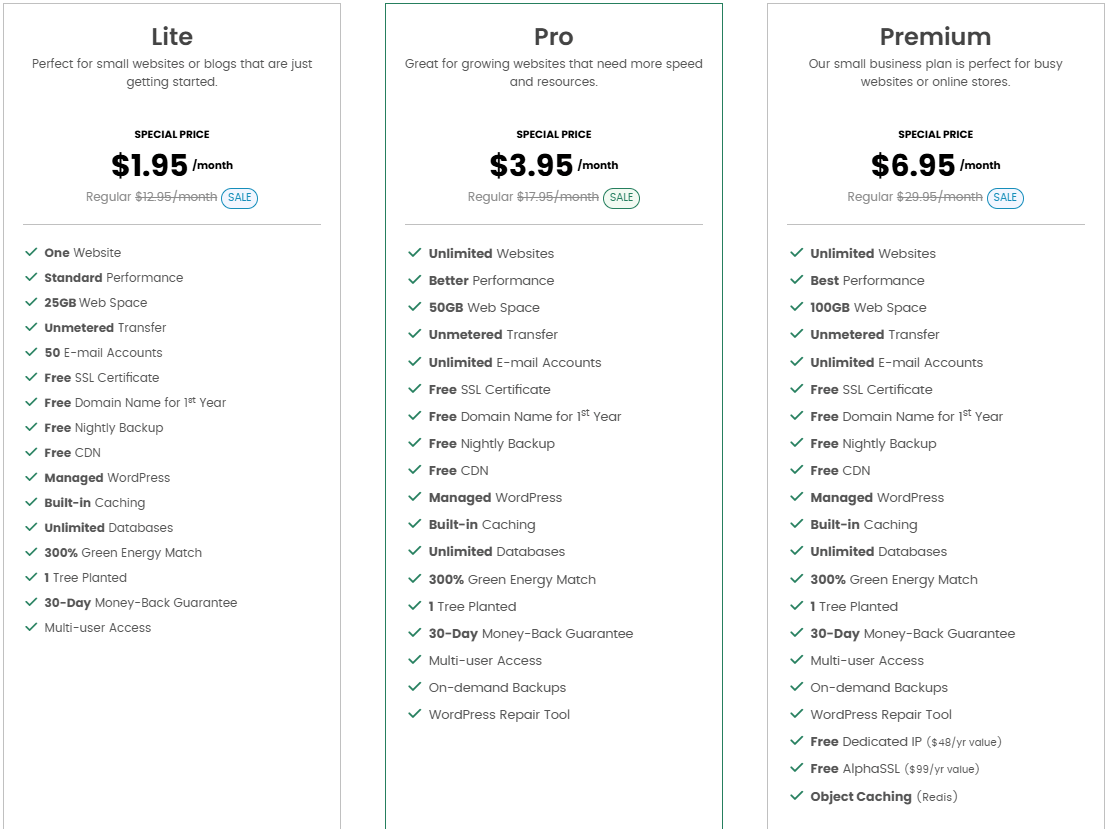Click checkmark beside Lite's Multi-user Access
This screenshot has width=1108, height=829.
click(32, 628)
